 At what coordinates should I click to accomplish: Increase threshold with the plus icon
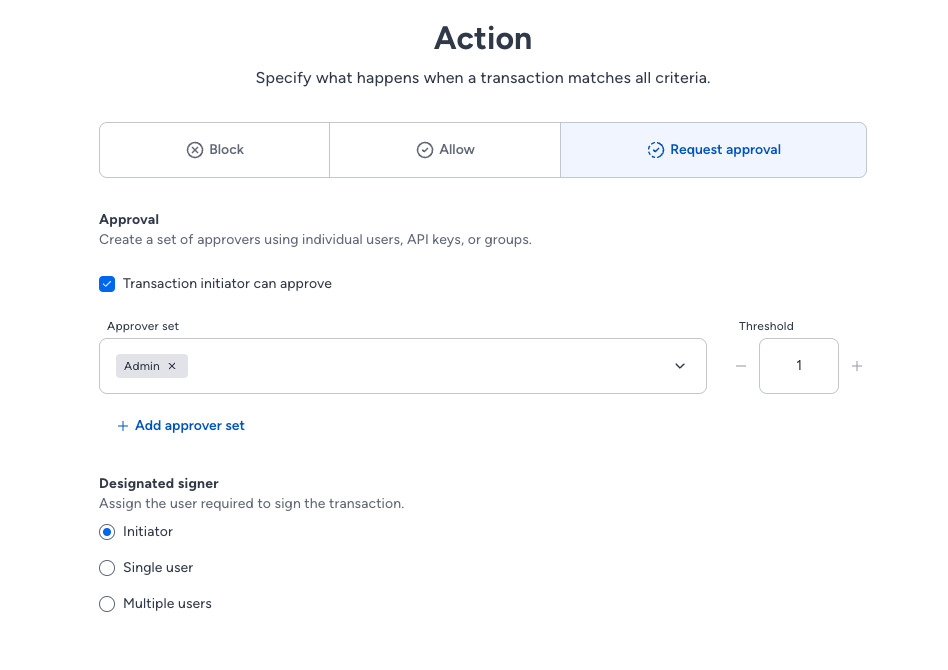point(857,366)
